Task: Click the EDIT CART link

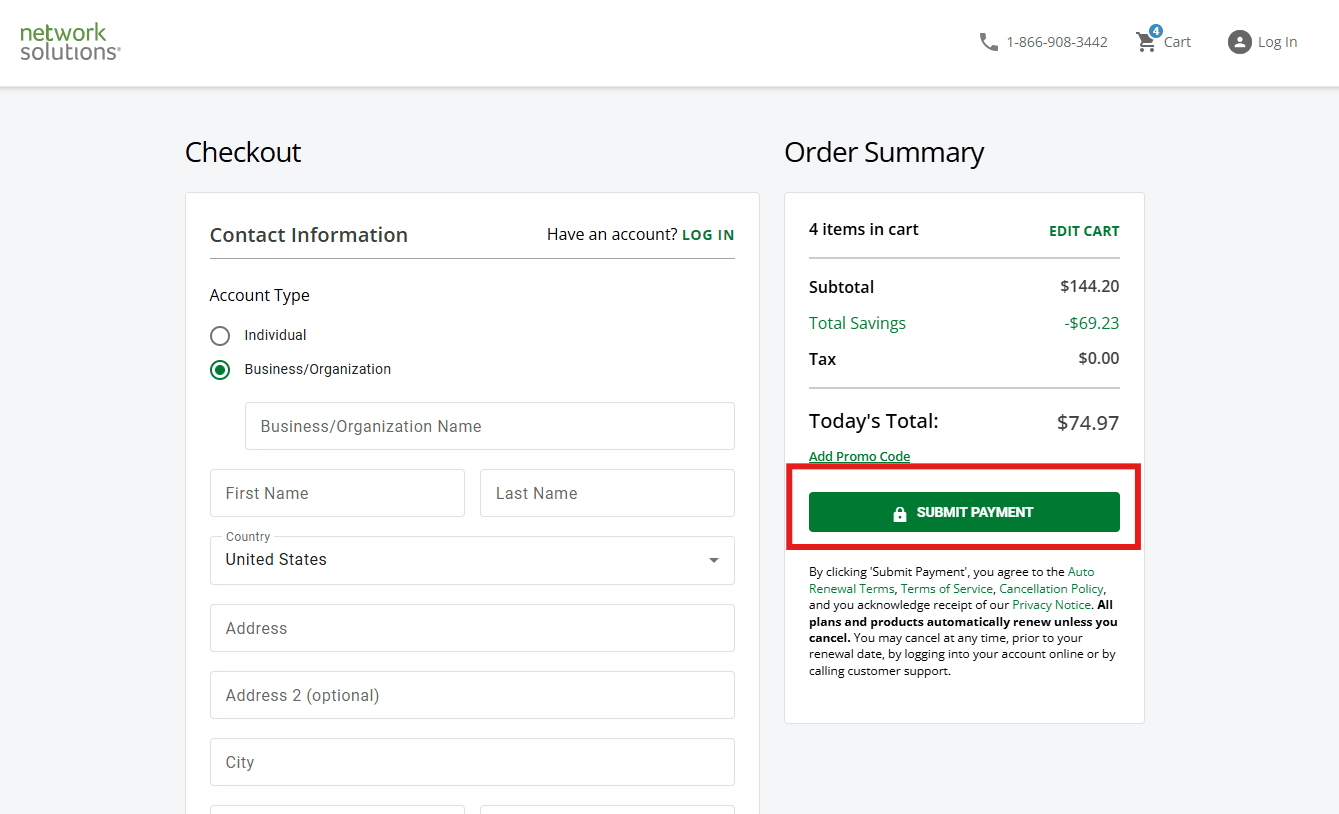Action: point(1084,230)
